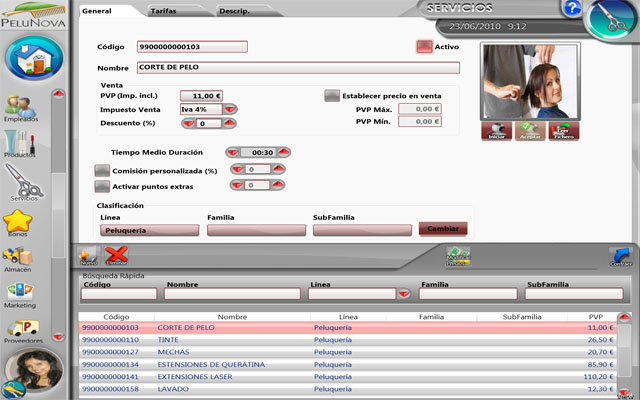Select the MECHAS row
This screenshot has height=400, width=640.
click(347, 352)
